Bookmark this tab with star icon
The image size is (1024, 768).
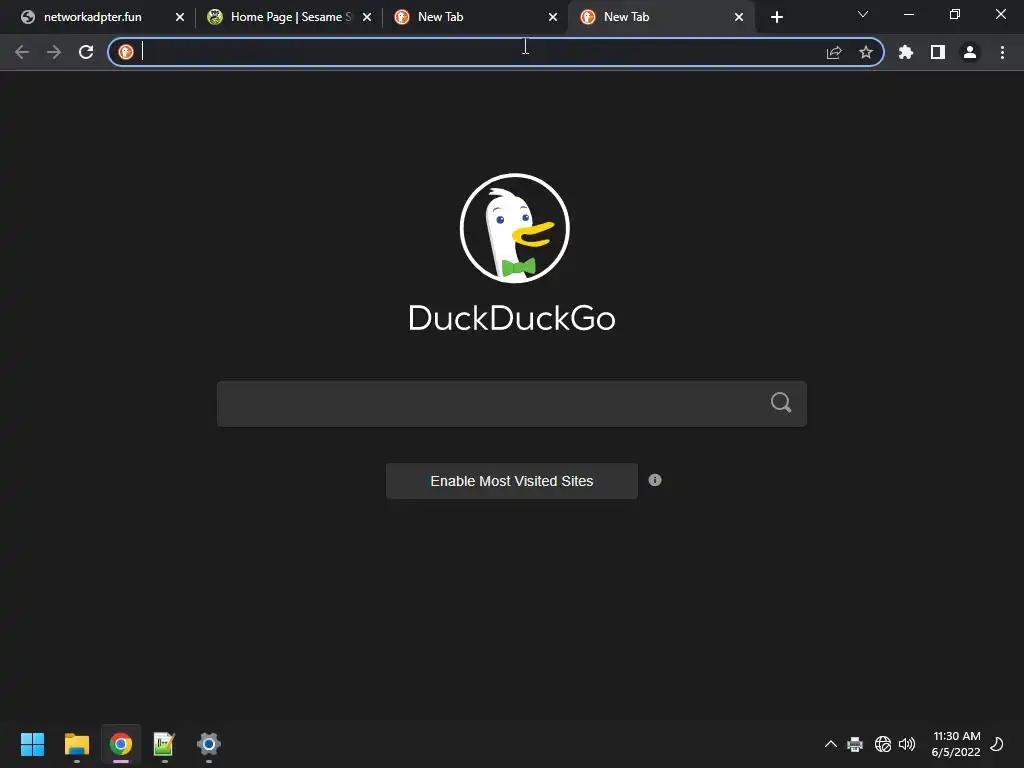866,52
